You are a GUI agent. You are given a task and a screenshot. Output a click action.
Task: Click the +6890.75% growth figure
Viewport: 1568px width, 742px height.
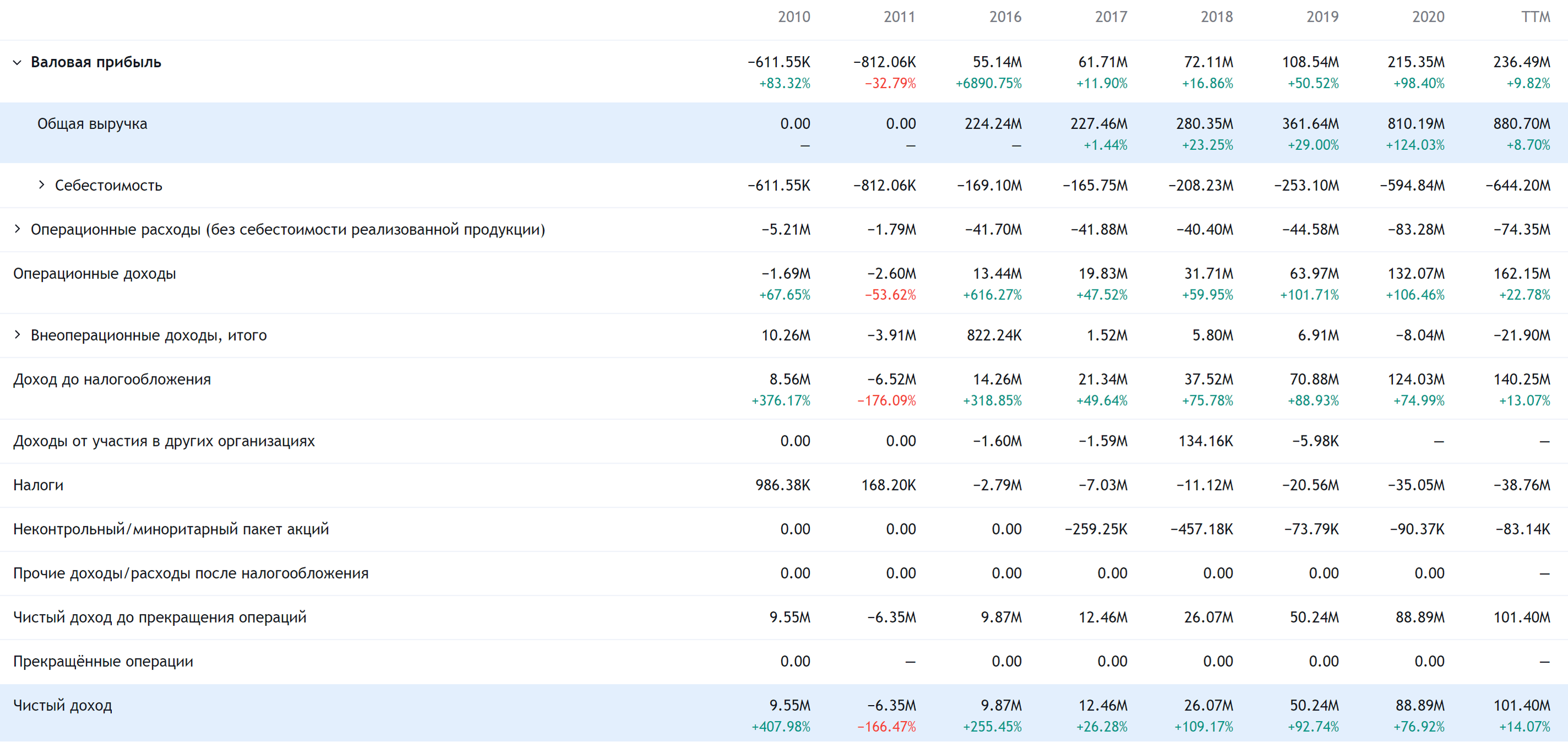click(x=988, y=83)
